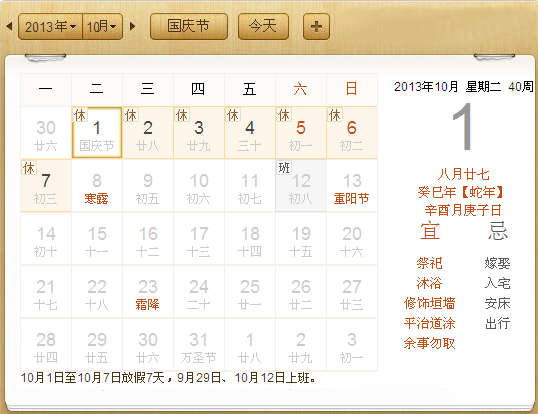Open the 国庆节 holiday selector
This screenshot has width=538, height=414.
click(x=189, y=26)
